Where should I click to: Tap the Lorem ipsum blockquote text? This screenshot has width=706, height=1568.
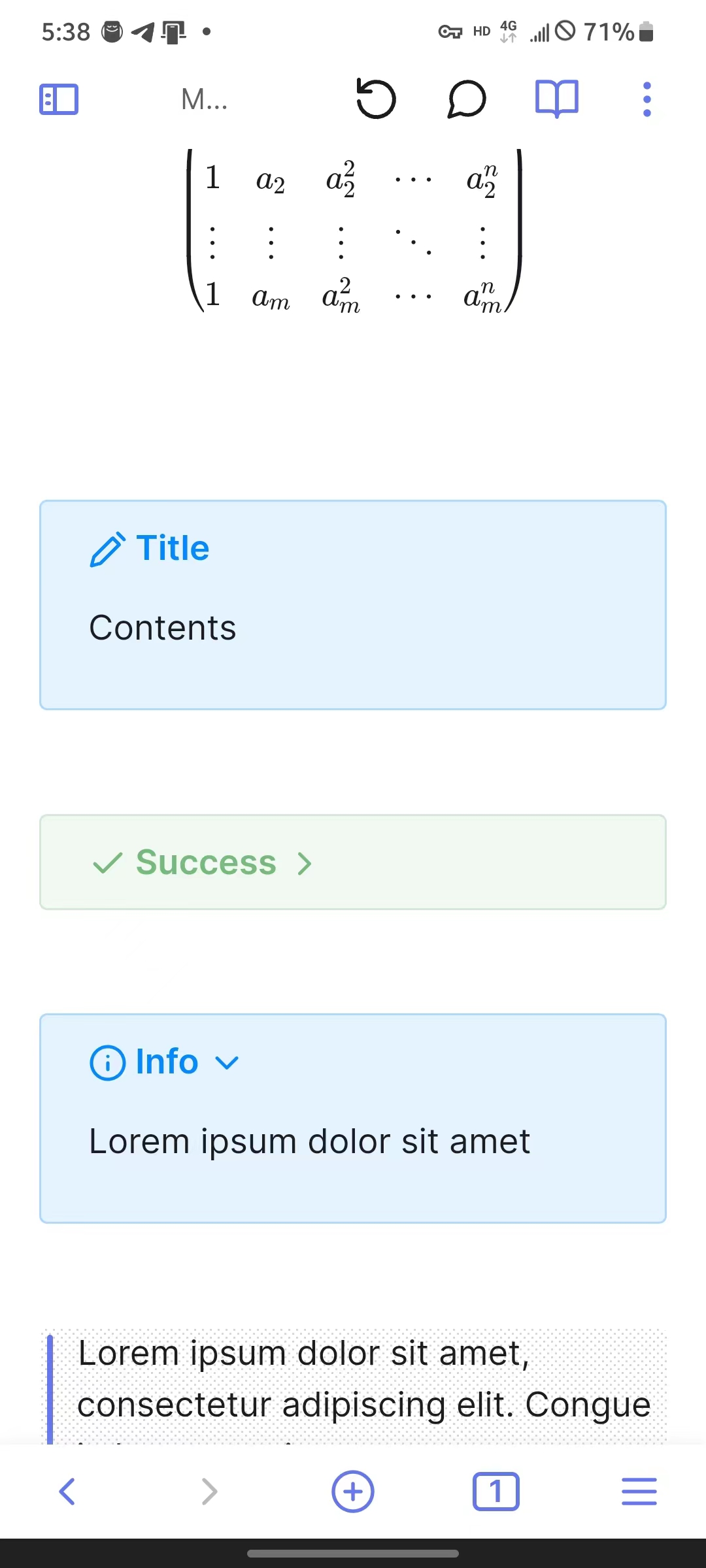pos(365,1379)
